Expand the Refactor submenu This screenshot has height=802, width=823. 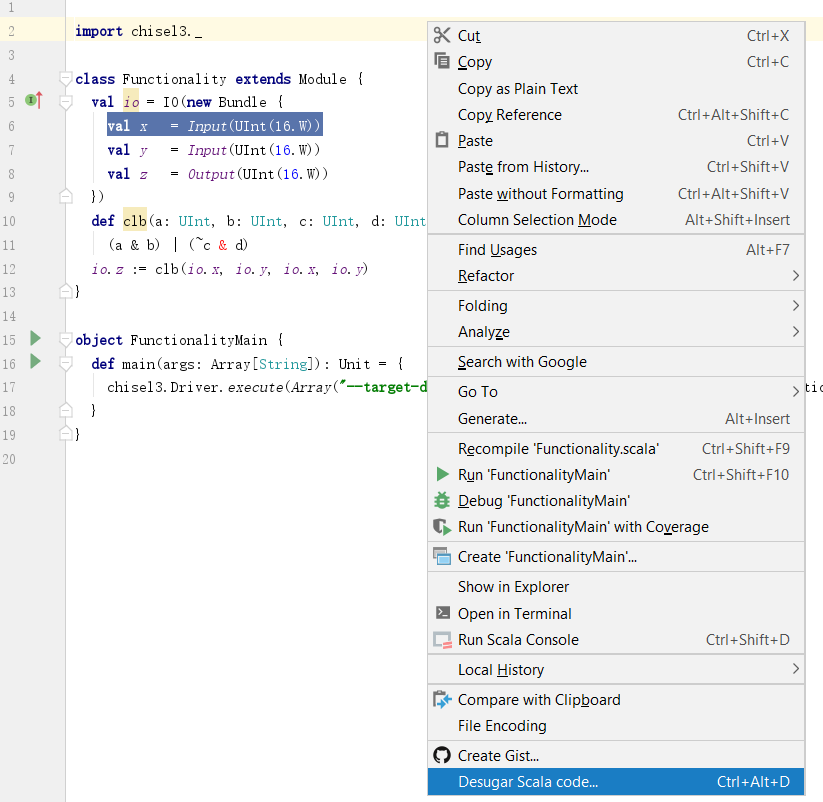click(795, 276)
